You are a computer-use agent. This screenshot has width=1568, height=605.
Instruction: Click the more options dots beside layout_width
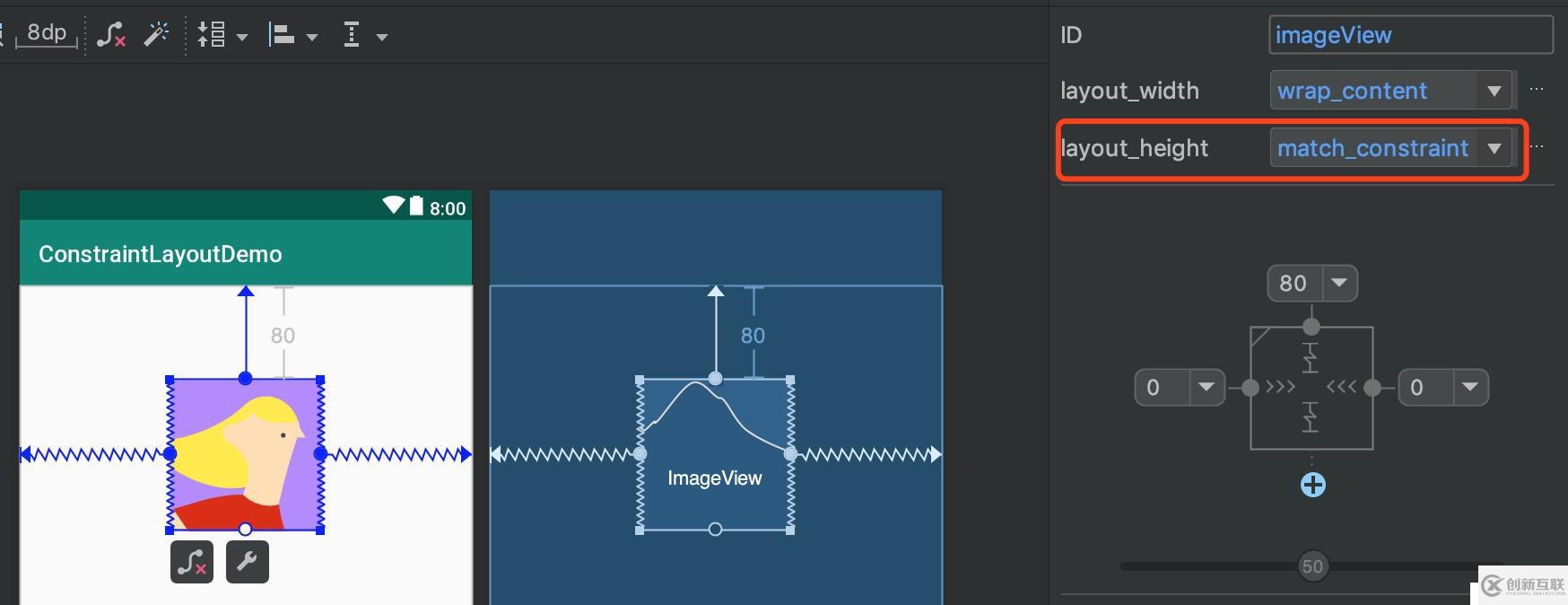click(1537, 90)
